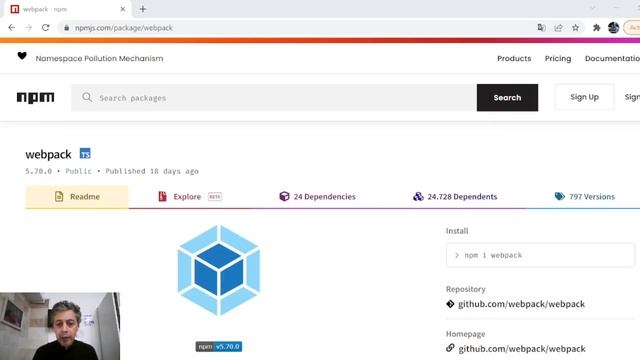Close the webpack - npm tab
640x360 pixels.
123,9
